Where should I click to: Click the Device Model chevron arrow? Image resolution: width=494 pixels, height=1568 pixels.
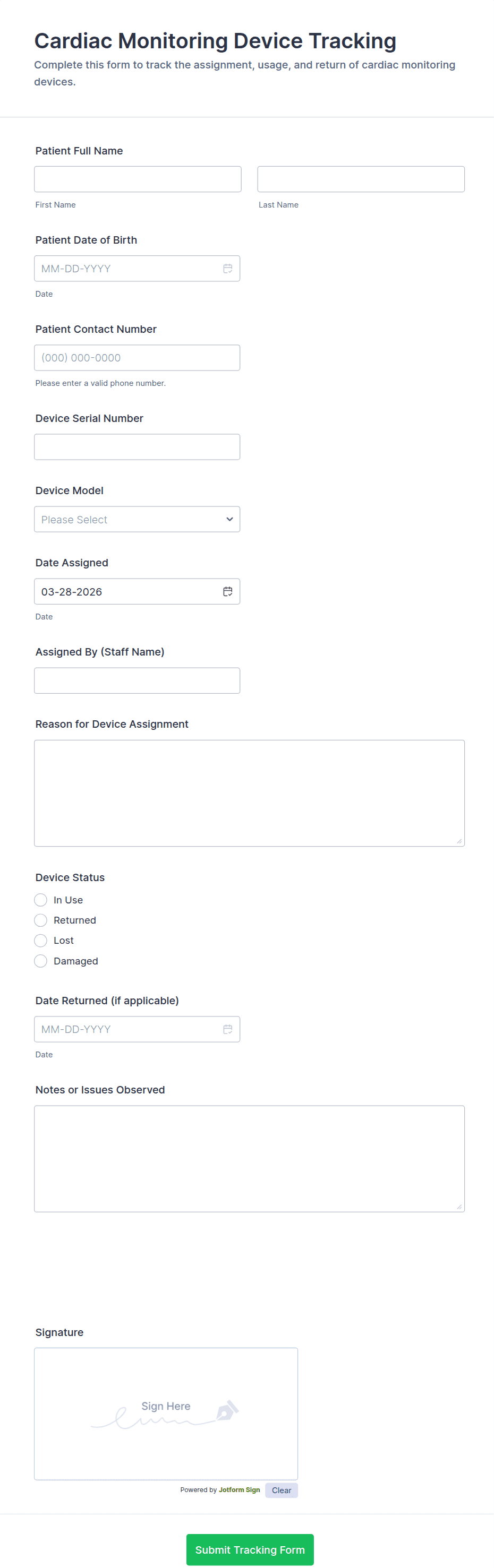click(x=229, y=519)
